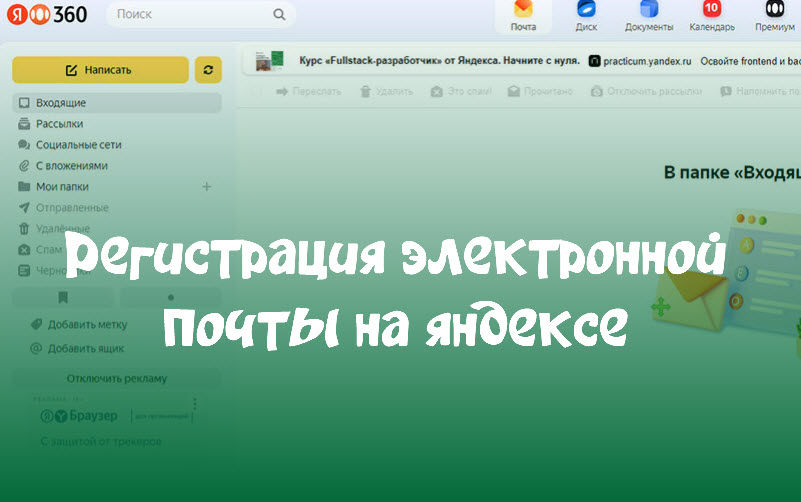801x502 pixels.
Task: Open the Yandex 360 logo home
Action: coord(47,14)
